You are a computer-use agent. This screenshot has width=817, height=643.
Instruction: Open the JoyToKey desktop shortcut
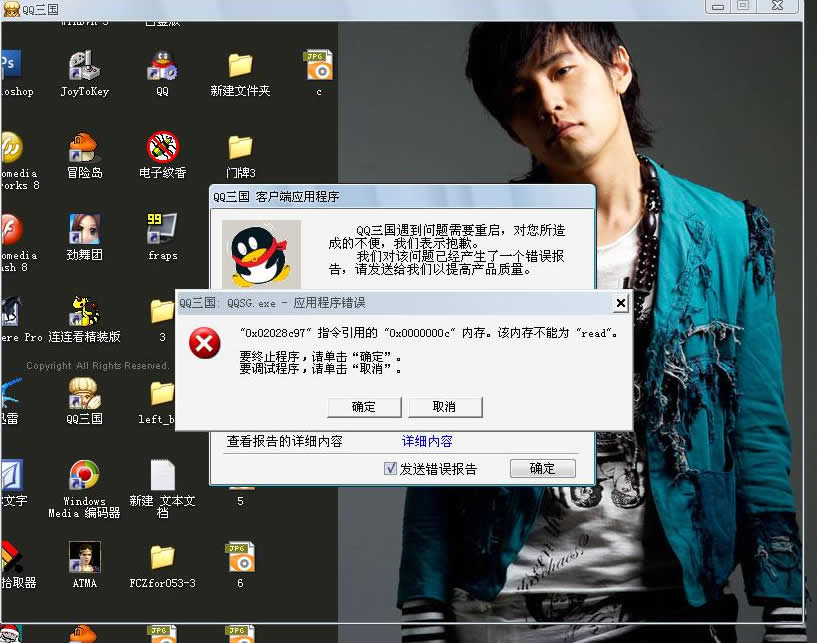click(x=84, y=66)
